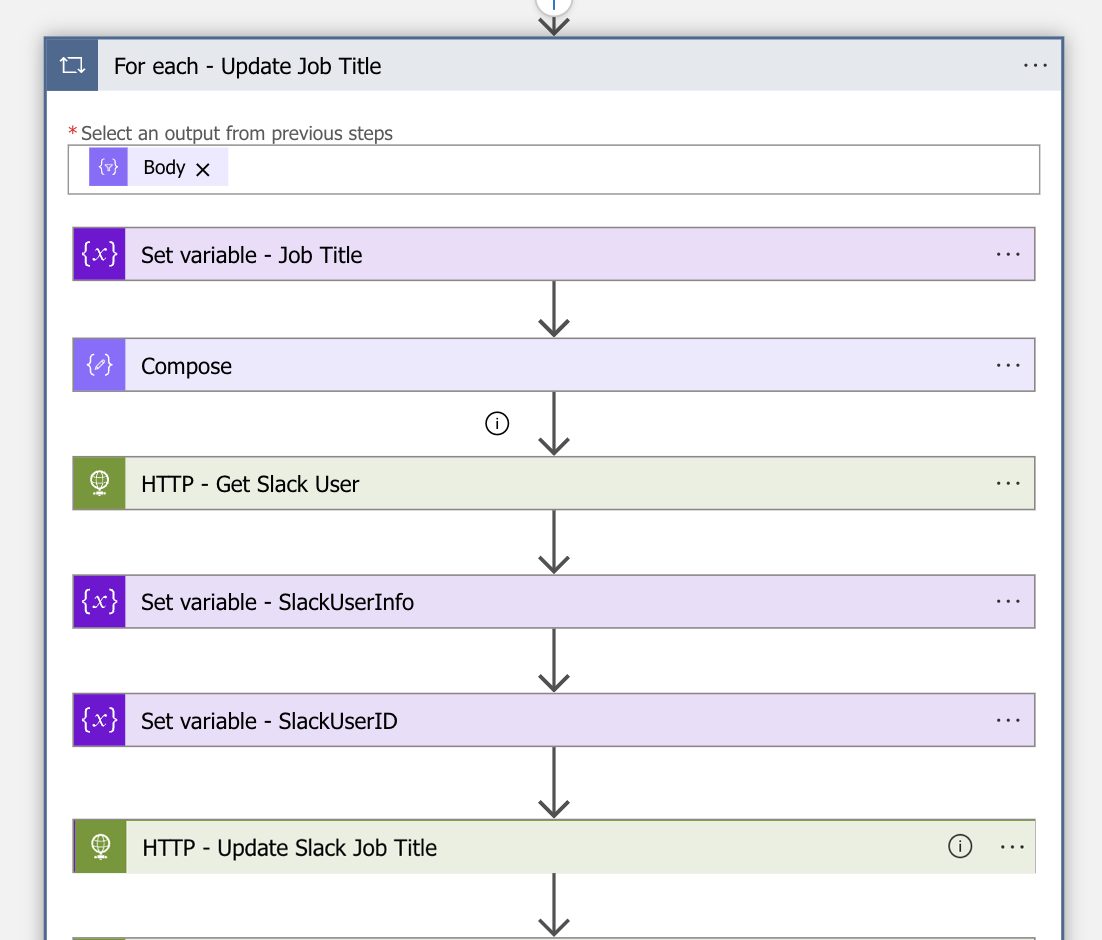The height and width of the screenshot is (940, 1102).
Task: Click the info icon below Compose
Action: [x=497, y=423]
